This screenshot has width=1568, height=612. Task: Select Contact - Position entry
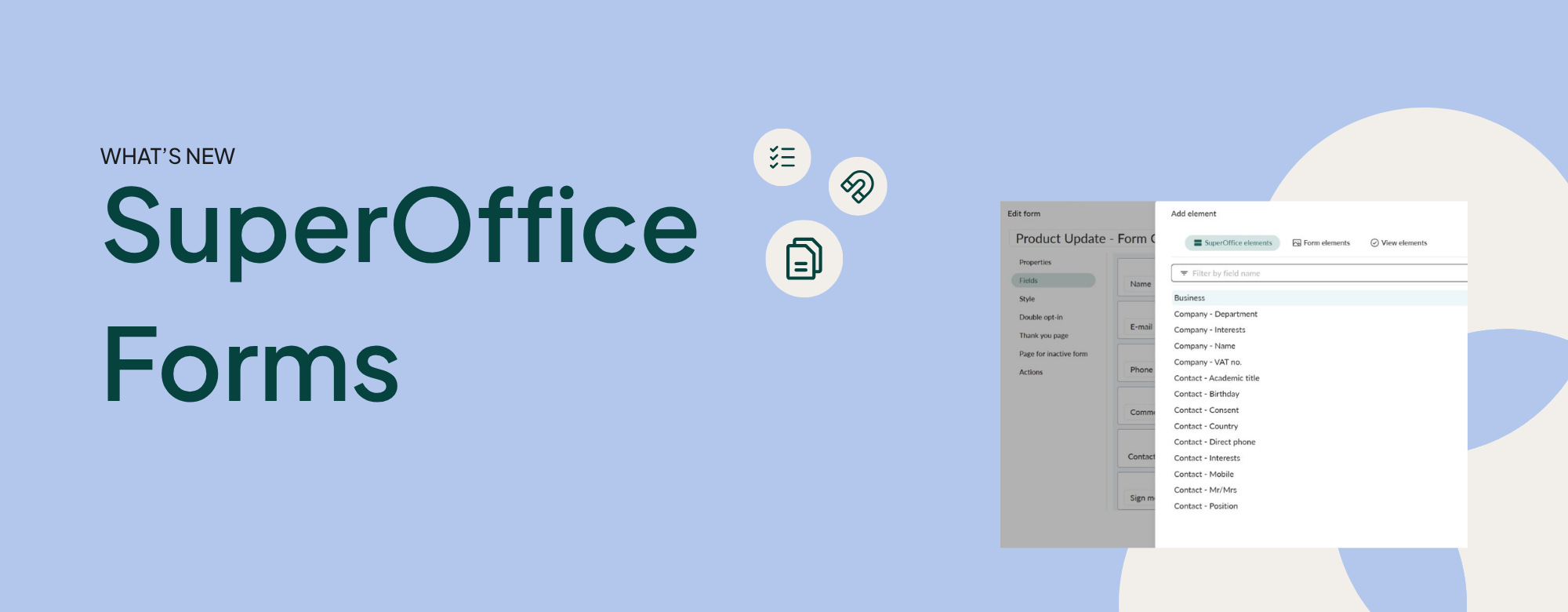tap(1206, 507)
